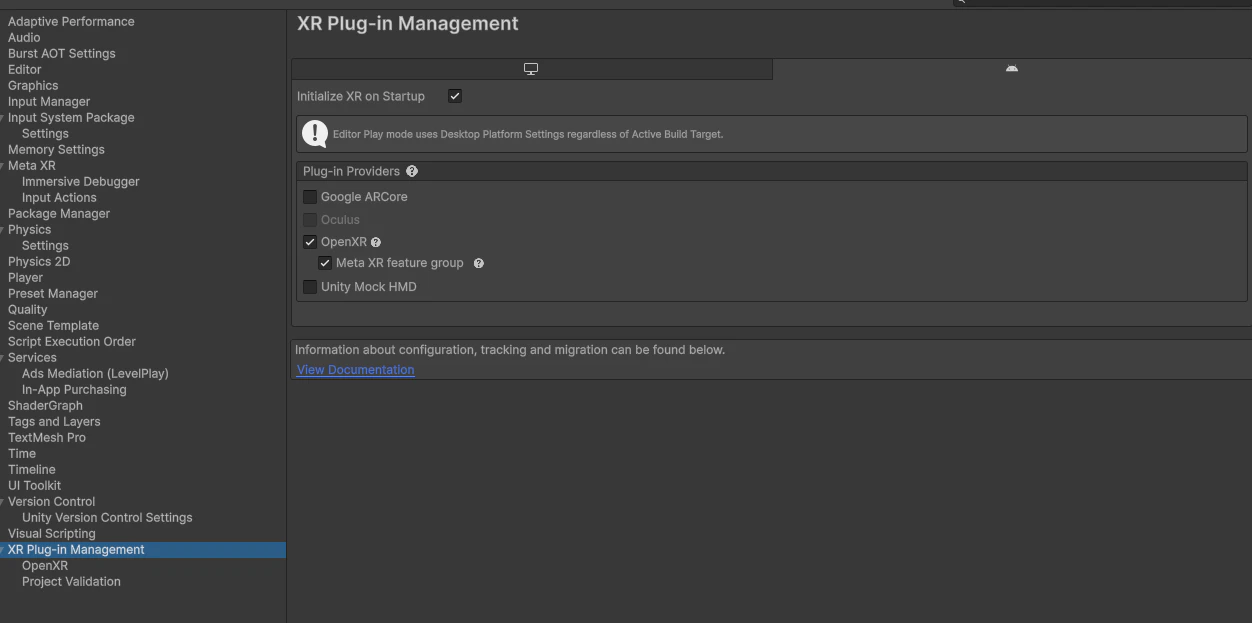
Task: Select Time settings
Action: pyautogui.click(x=22, y=453)
